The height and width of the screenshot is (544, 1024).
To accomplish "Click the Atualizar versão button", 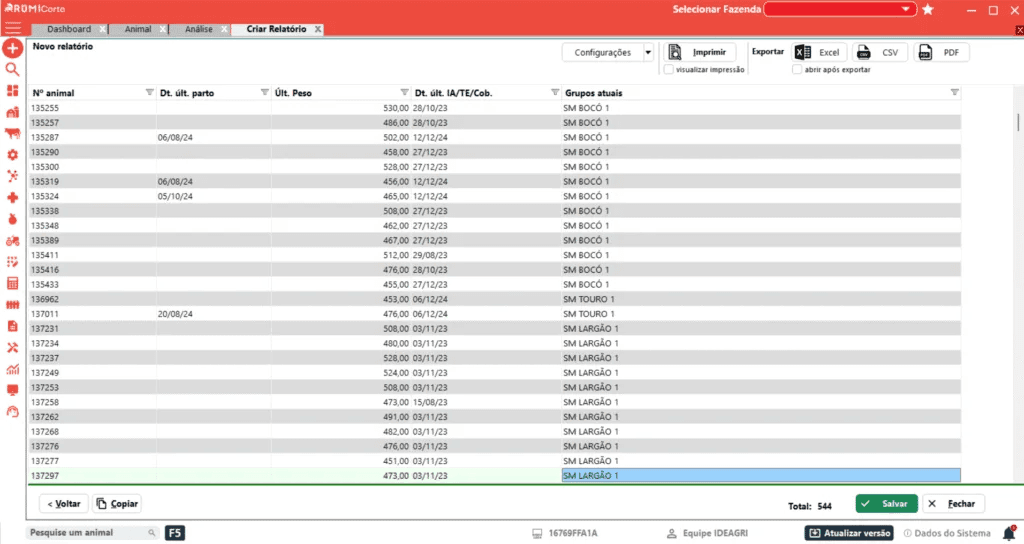I will point(850,533).
